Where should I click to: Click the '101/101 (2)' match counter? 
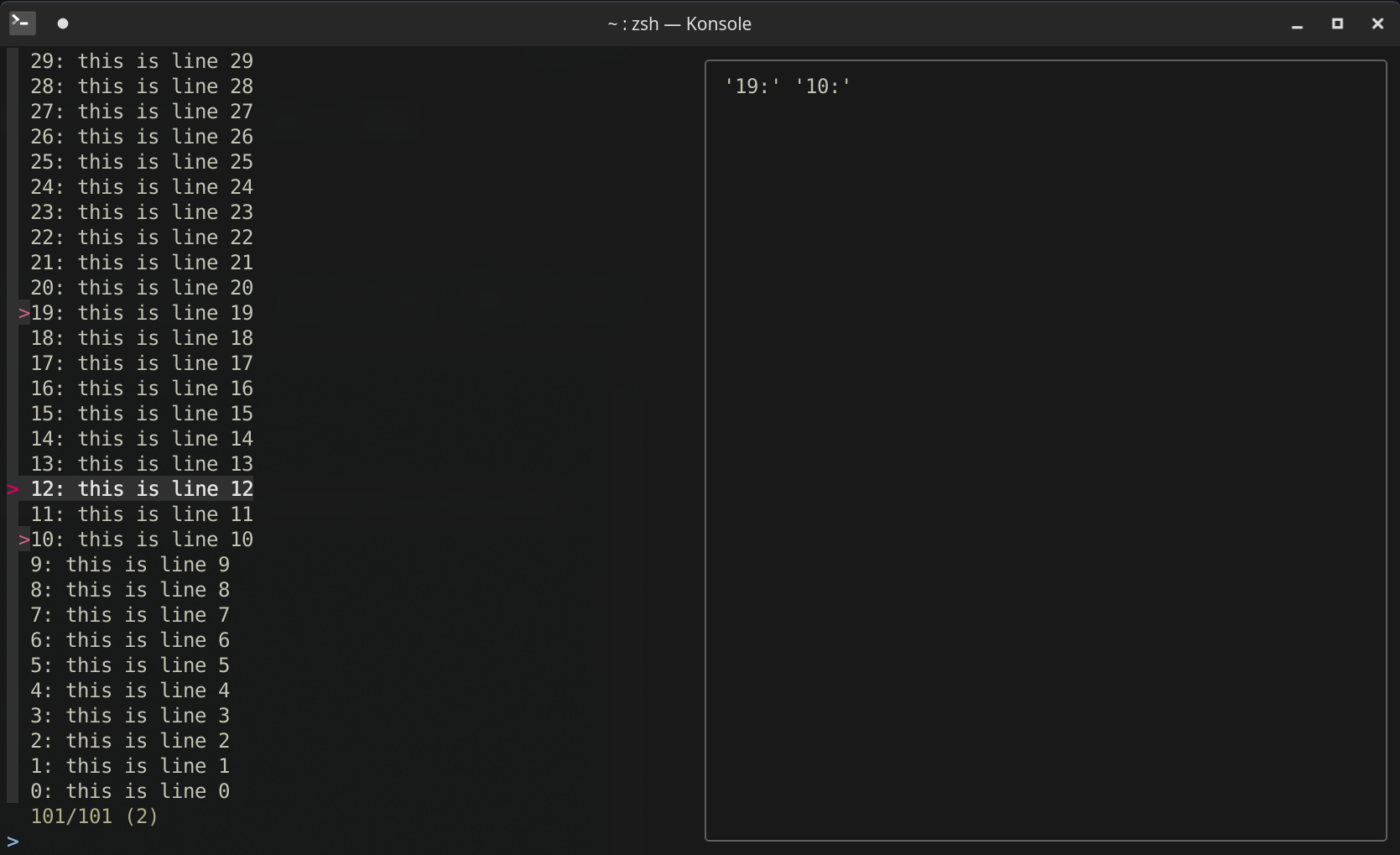click(94, 816)
